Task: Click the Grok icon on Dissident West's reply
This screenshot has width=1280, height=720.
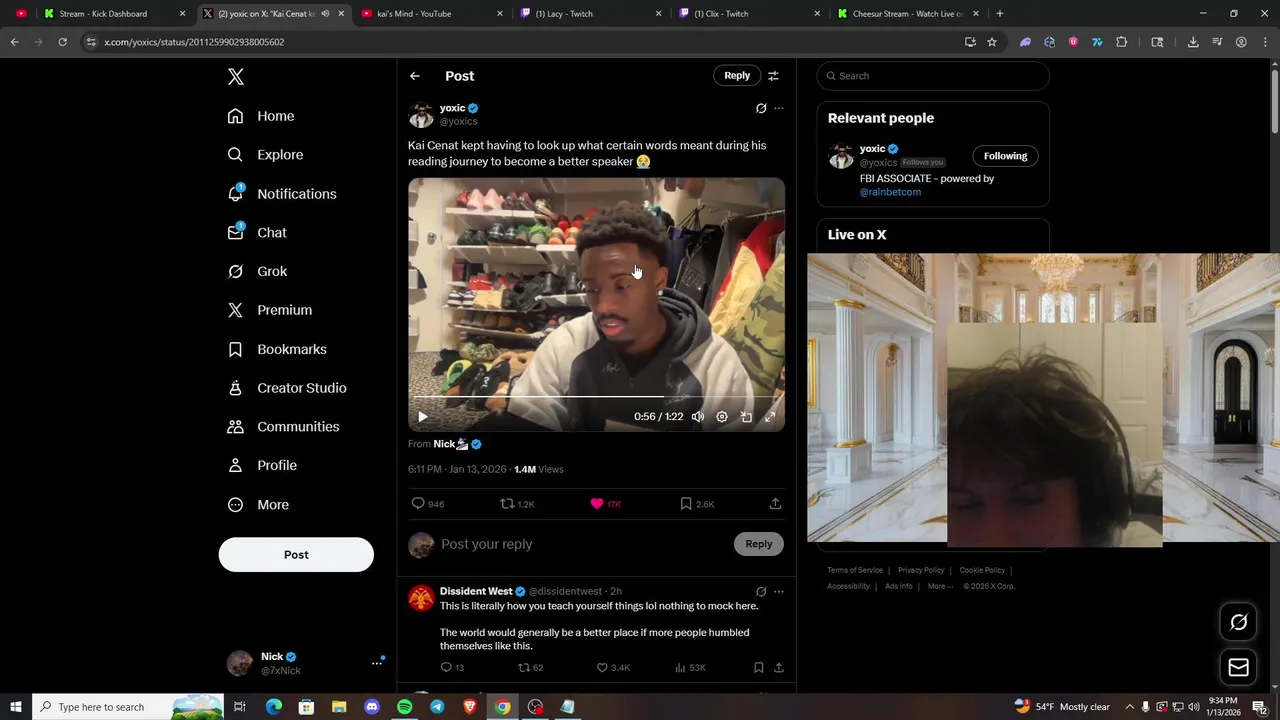Action: 761,592
